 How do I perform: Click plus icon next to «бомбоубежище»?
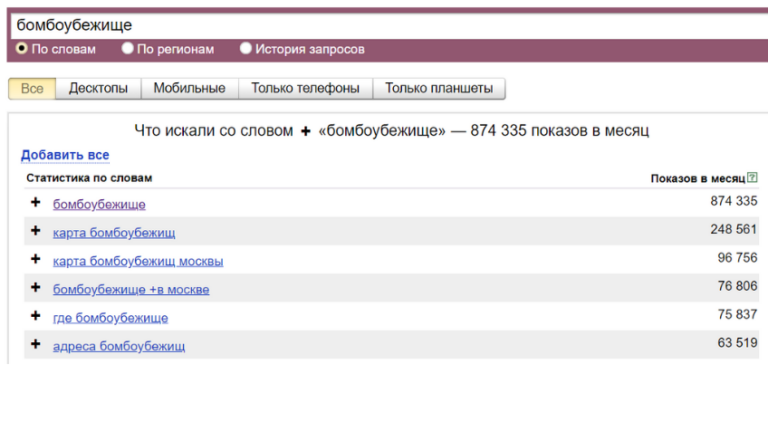(36, 203)
